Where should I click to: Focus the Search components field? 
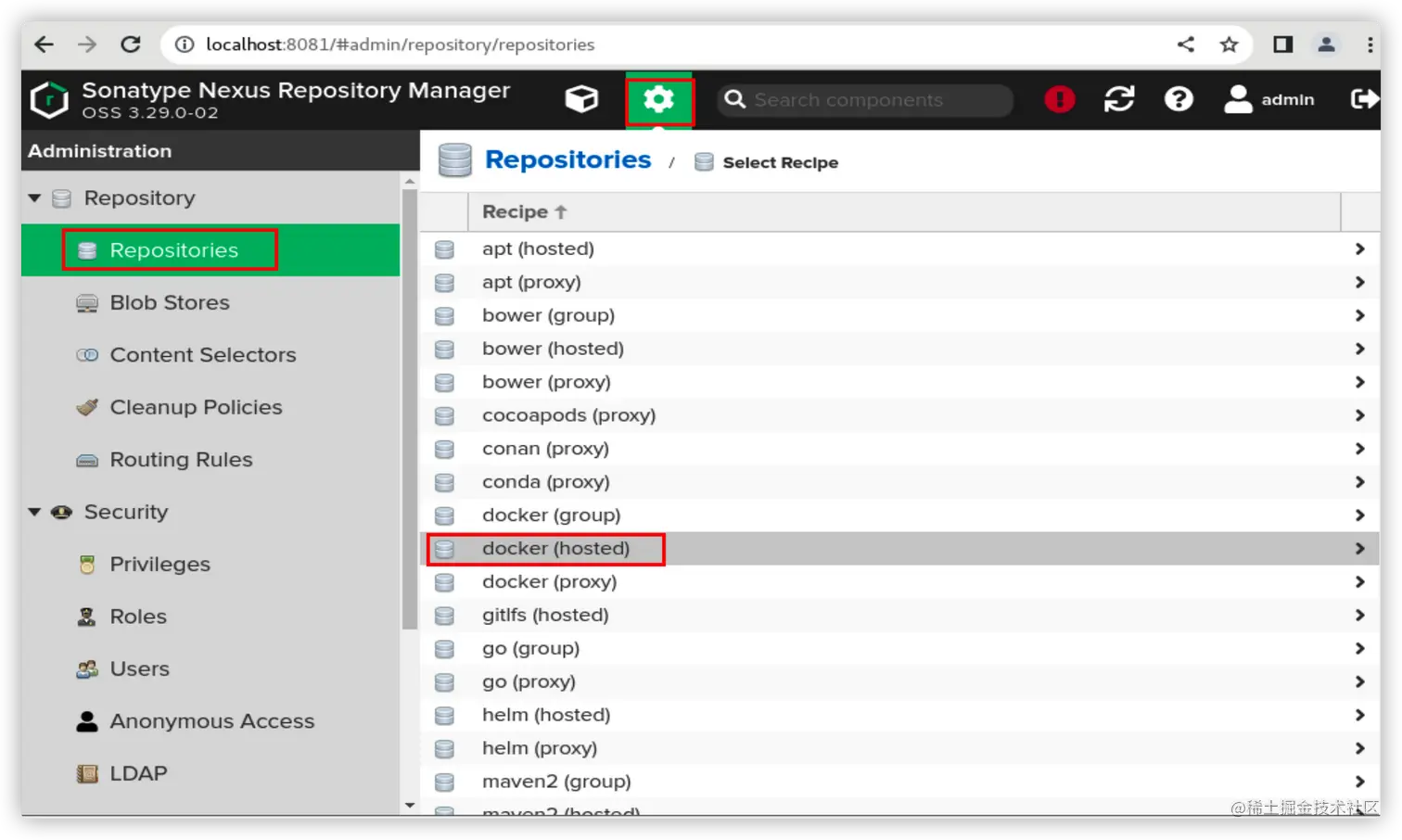pyautogui.click(x=865, y=100)
